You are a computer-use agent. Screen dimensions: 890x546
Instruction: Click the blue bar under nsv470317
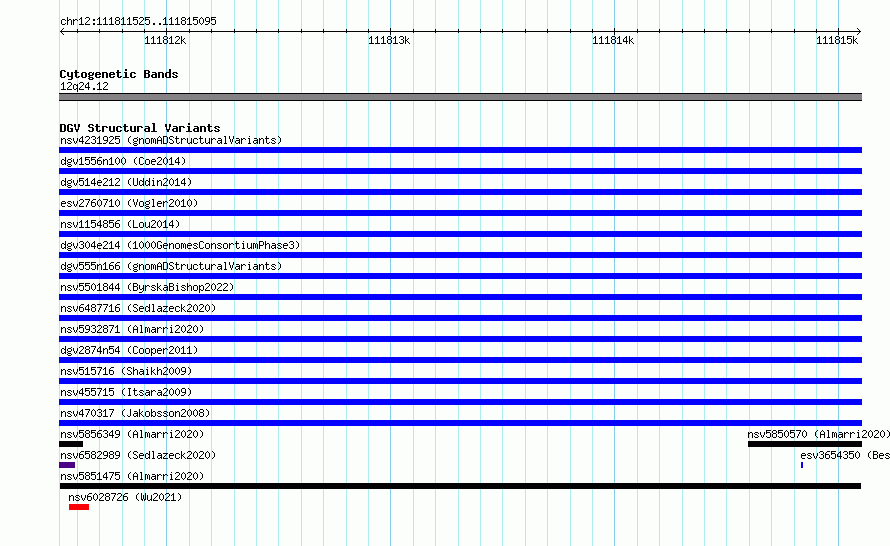[460, 423]
